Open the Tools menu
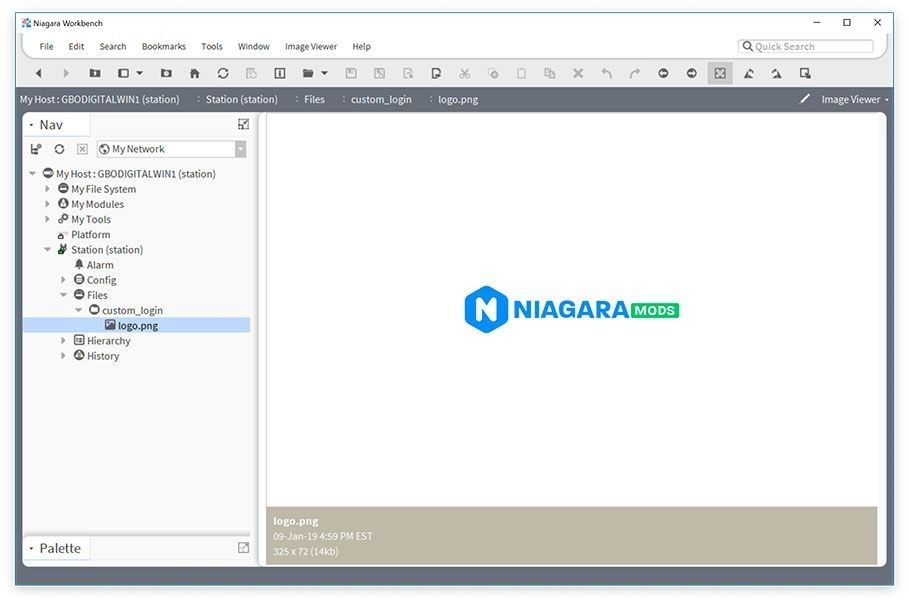Viewport: 909px width, 603px height. pyautogui.click(x=212, y=46)
